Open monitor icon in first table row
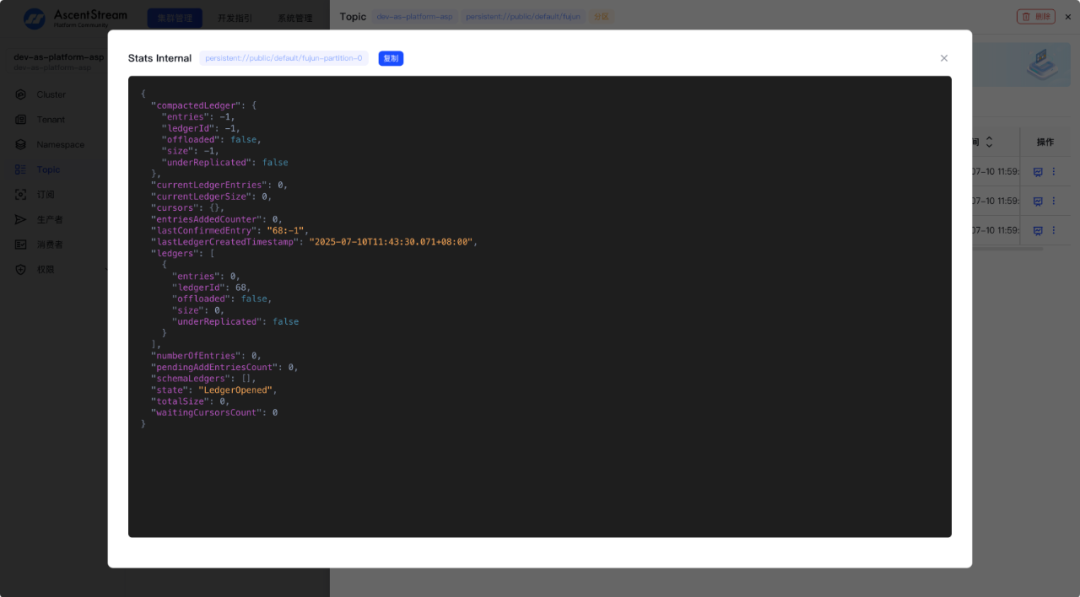This screenshot has width=1080, height=597. tap(1037, 172)
